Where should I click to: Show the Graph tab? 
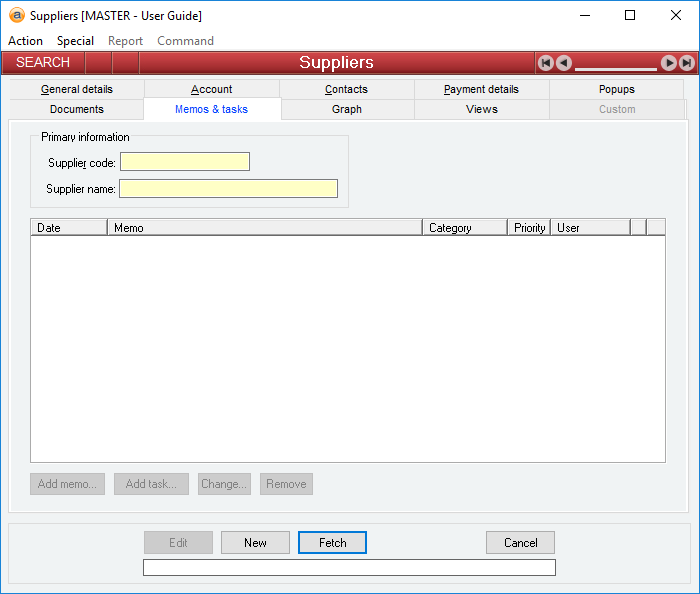tap(347, 109)
